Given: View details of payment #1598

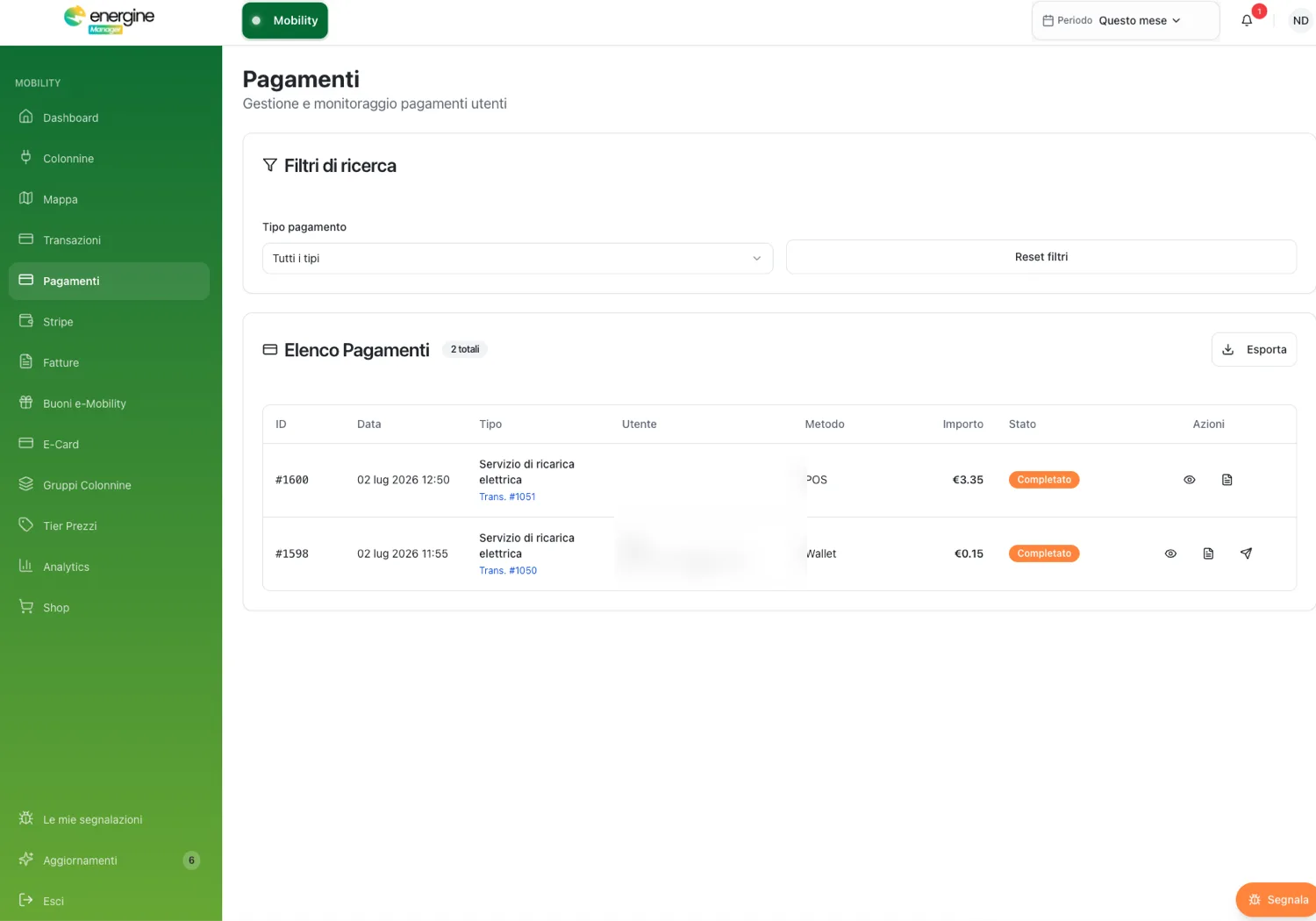Looking at the screenshot, I should (x=1170, y=553).
